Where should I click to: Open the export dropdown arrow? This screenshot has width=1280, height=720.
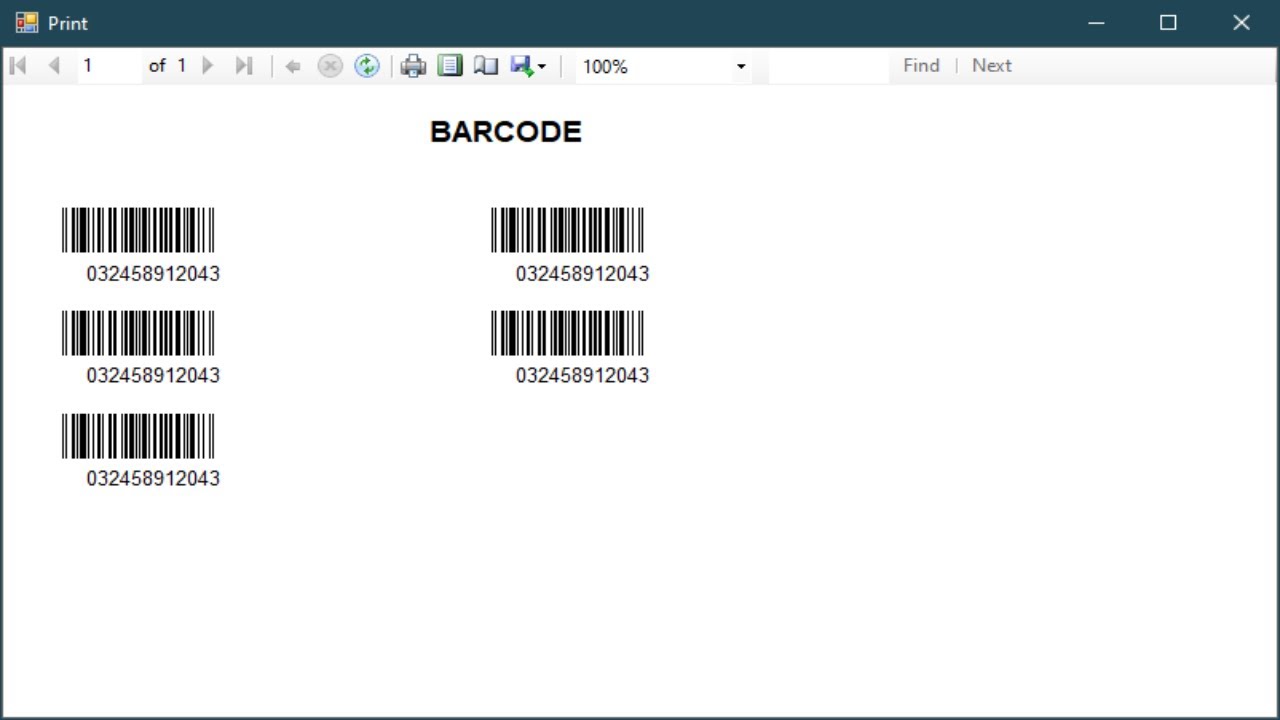point(542,67)
